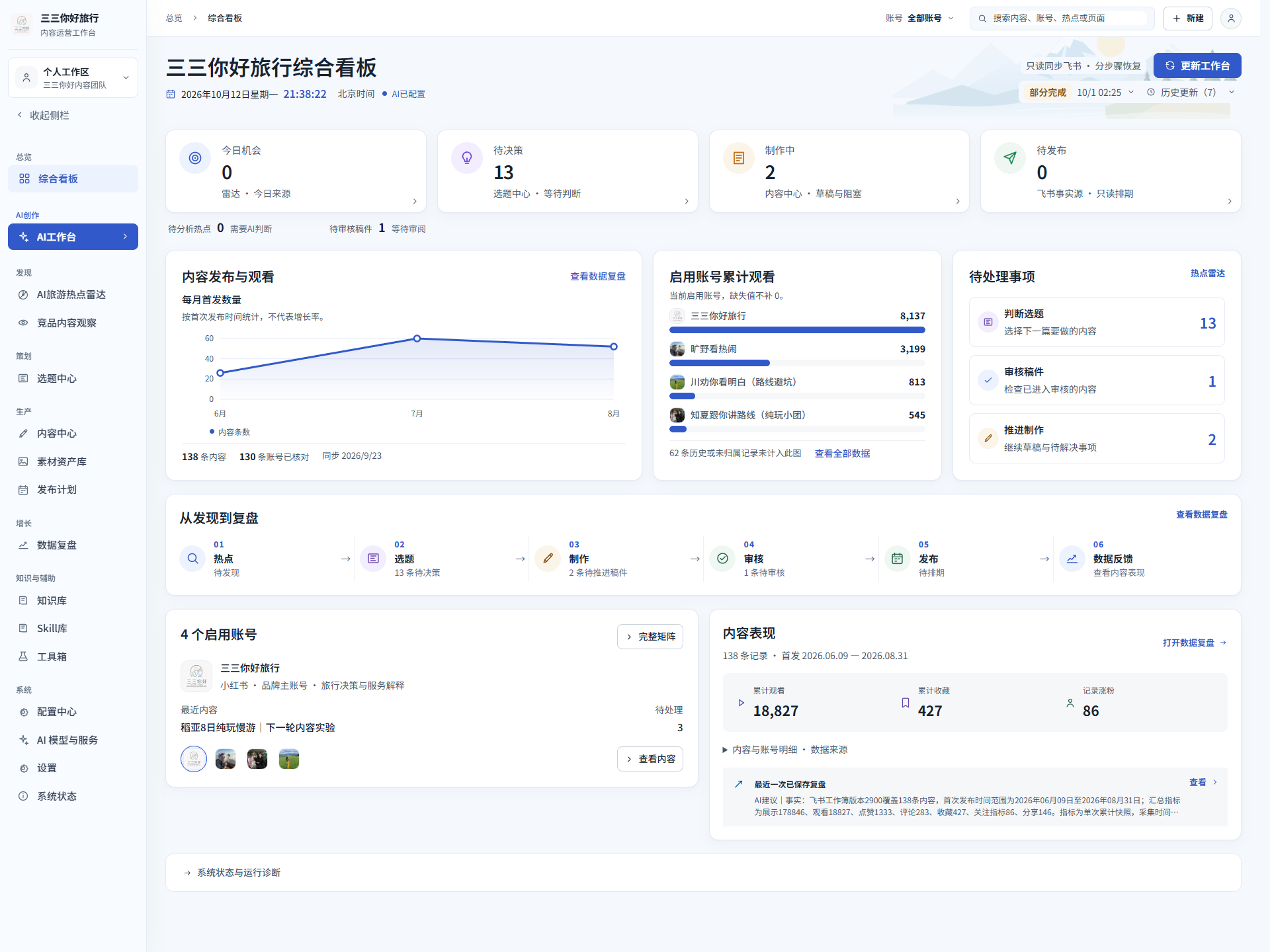
Task: Select the circled 三三你好旅行 avatar
Action: (x=194, y=759)
